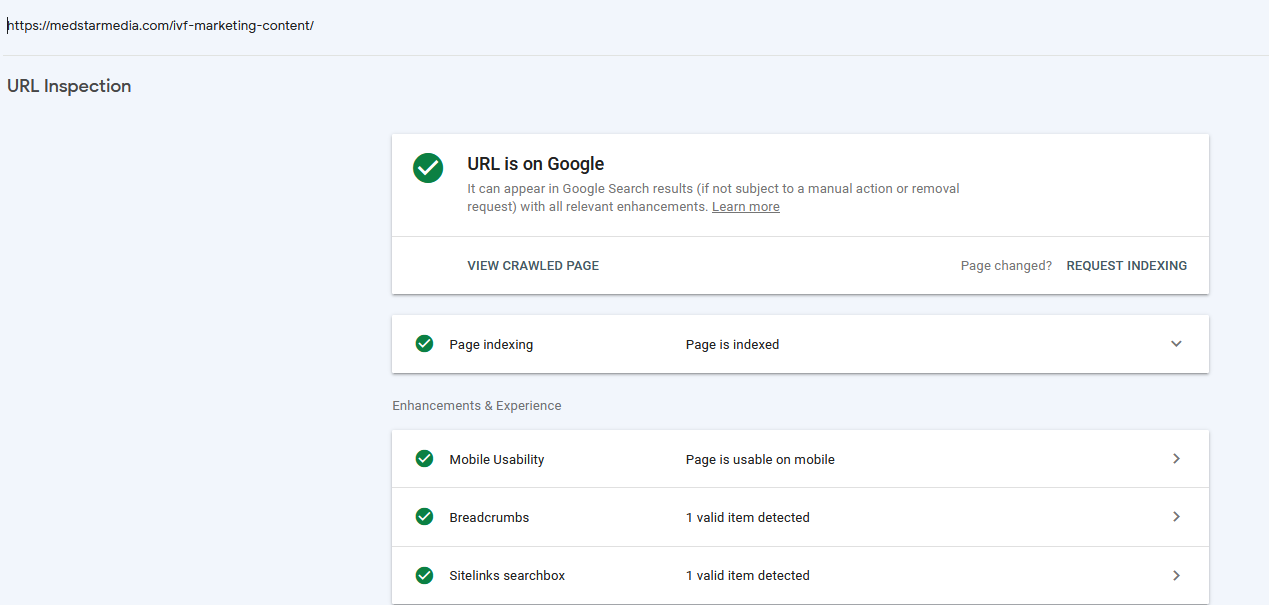Click REQUEST INDEXING
1269x605 pixels.
coord(1127,266)
